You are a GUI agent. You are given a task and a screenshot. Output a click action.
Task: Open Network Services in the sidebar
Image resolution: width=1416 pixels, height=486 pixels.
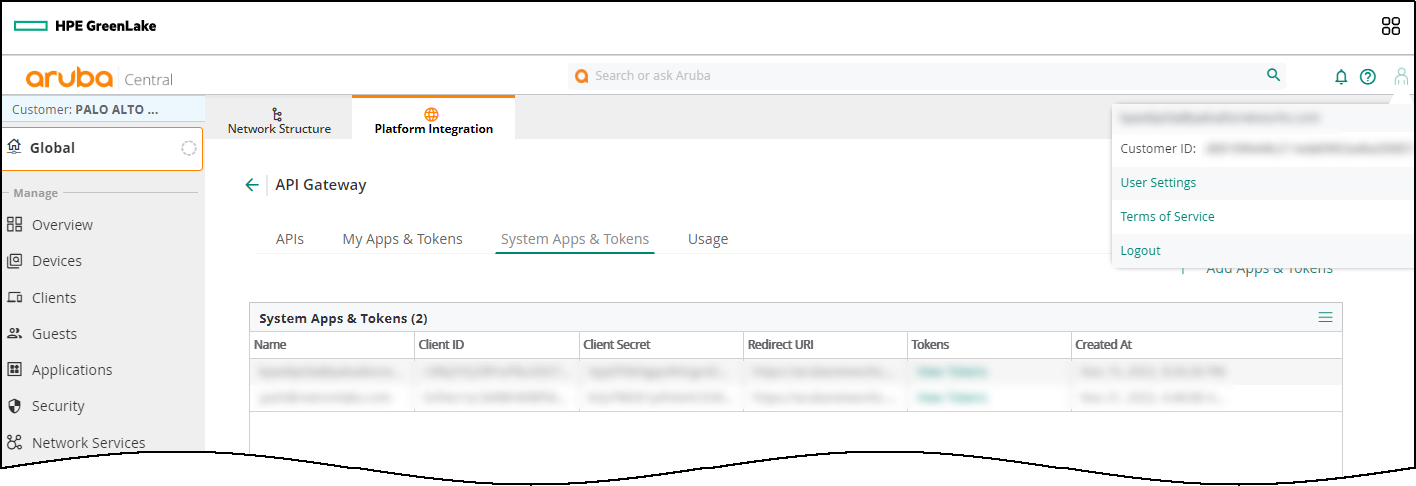coord(88,442)
